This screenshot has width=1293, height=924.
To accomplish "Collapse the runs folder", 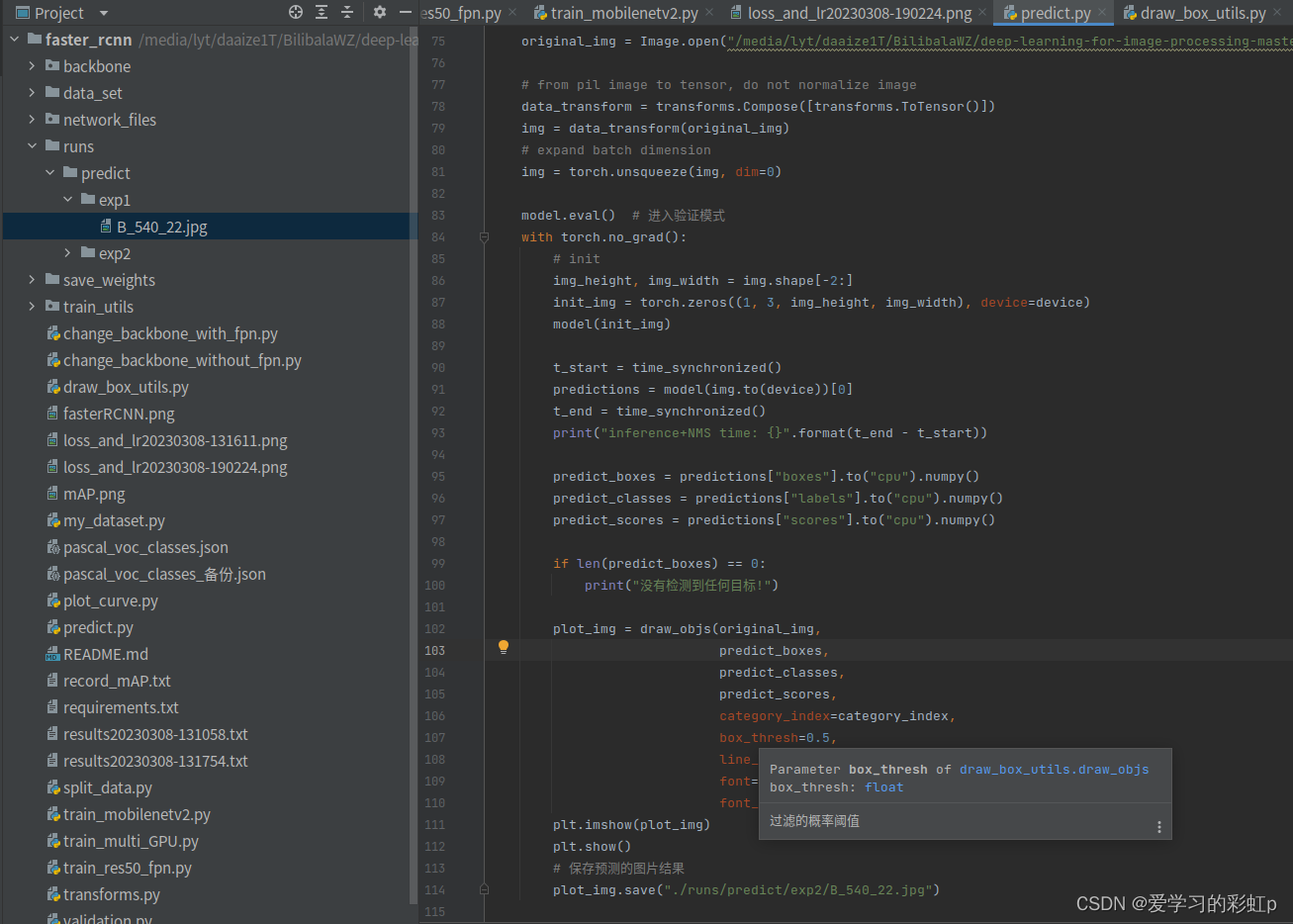I will 32,146.
